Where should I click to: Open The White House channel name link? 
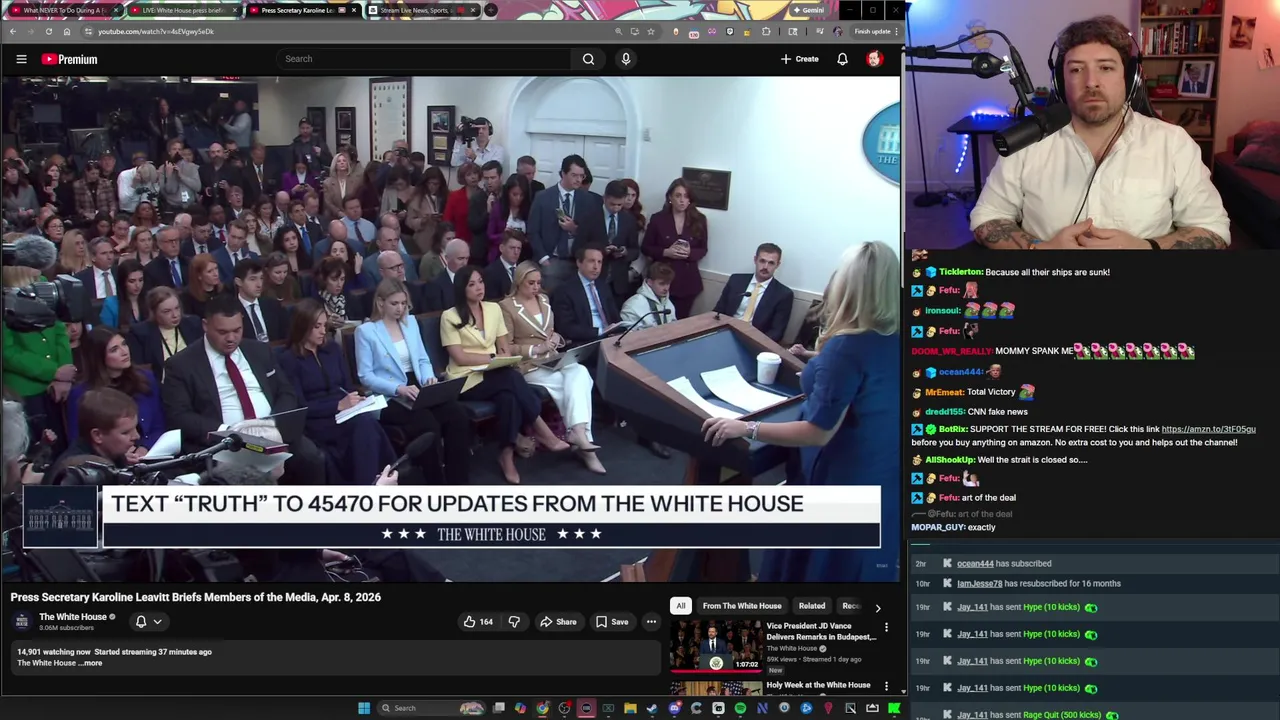coord(73,617)
